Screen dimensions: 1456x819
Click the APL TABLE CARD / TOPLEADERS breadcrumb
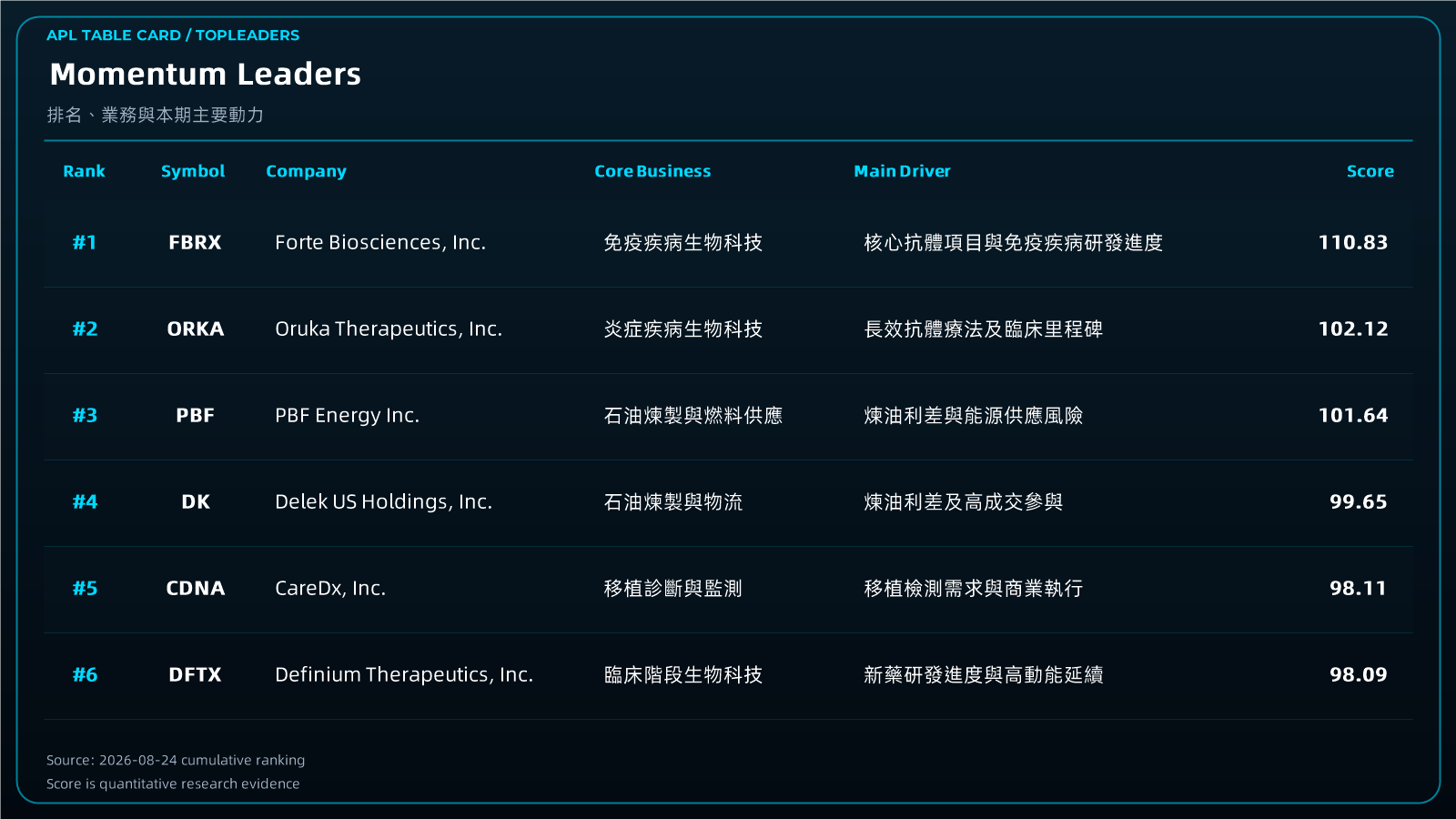[x=173, y=35]
